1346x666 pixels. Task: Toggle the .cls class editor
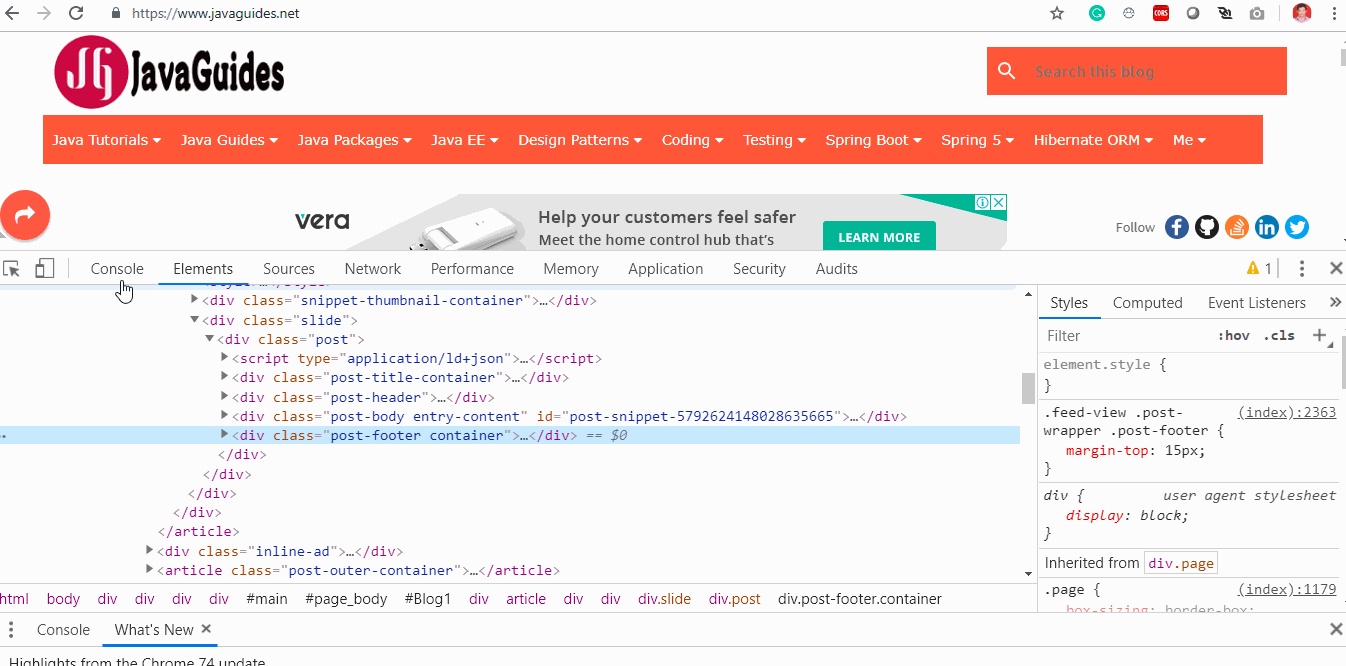[x=1279, y=335]
